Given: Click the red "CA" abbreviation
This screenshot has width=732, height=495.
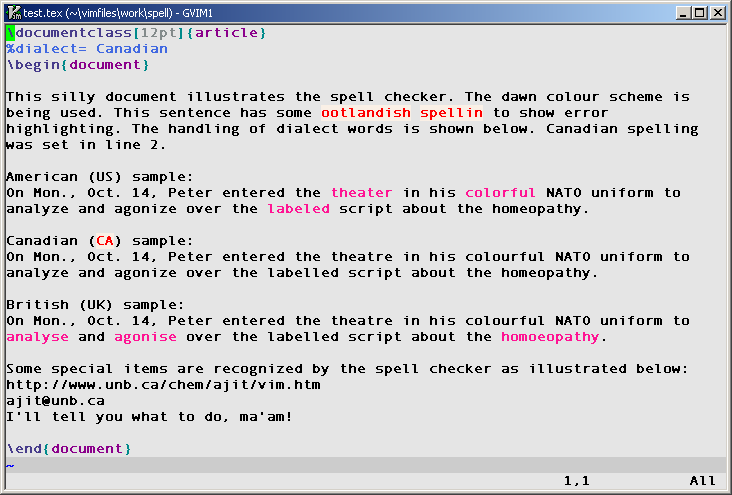Looking at the screenshot, I should 105,241.
